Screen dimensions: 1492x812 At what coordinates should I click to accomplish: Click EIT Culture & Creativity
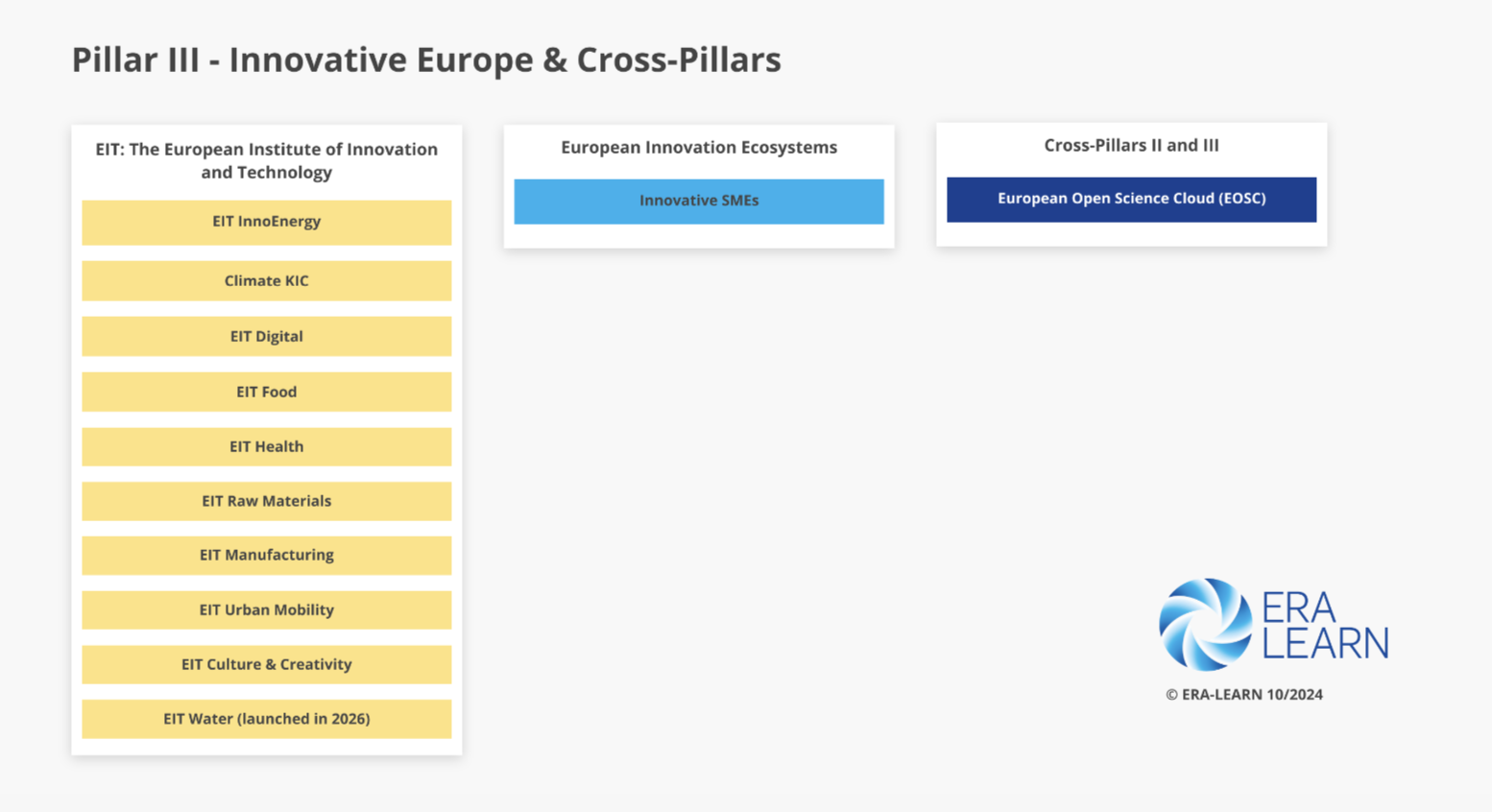pos(266,664)
